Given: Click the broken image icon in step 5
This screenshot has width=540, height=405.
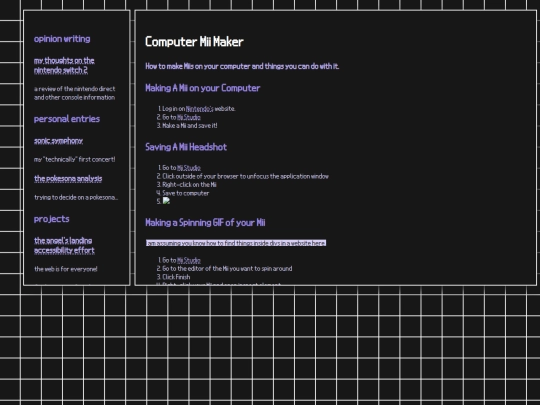Looking at the screenshot, I should click(x=166, y=201).
